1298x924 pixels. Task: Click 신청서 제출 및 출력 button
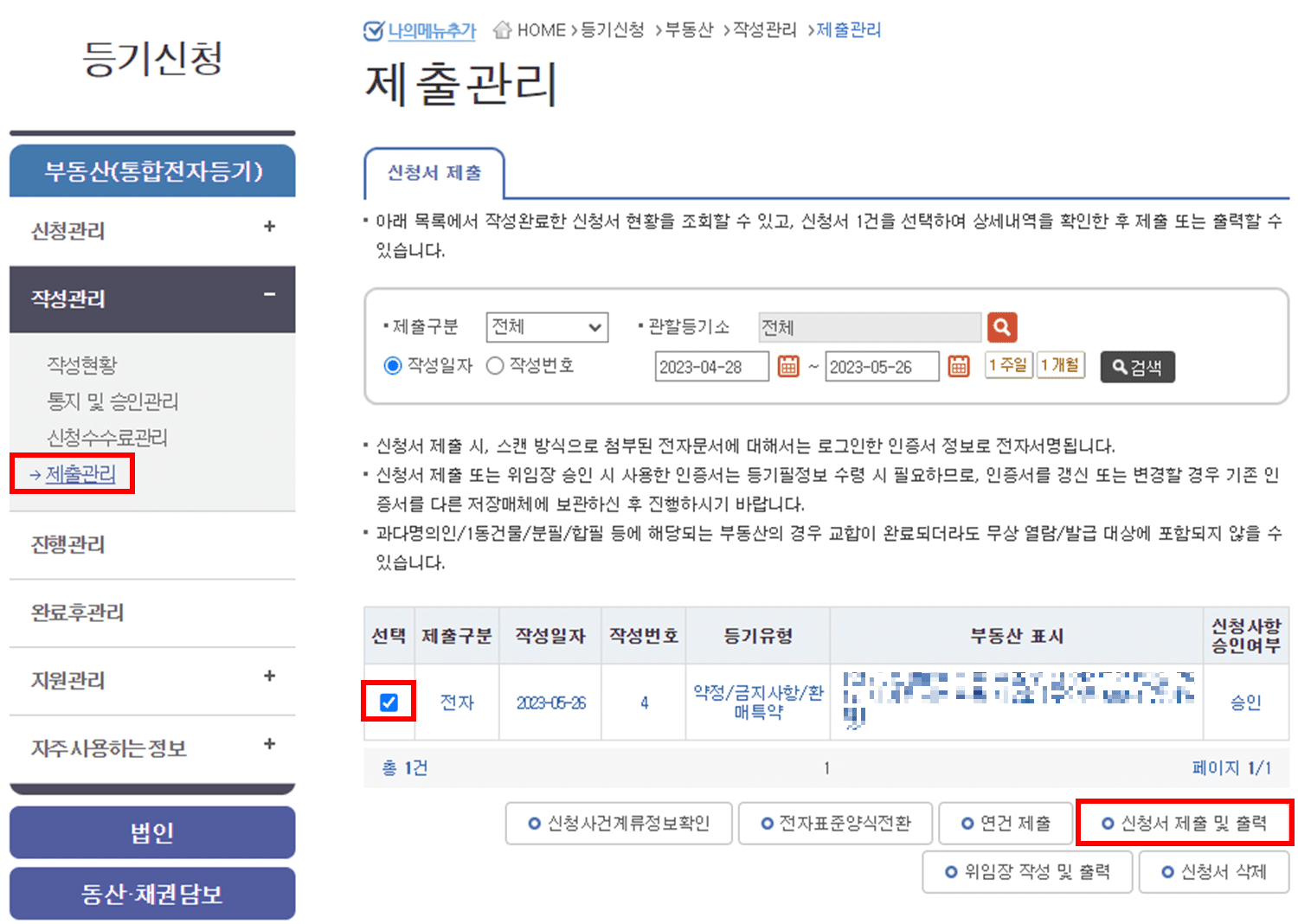coord(1185,824)
